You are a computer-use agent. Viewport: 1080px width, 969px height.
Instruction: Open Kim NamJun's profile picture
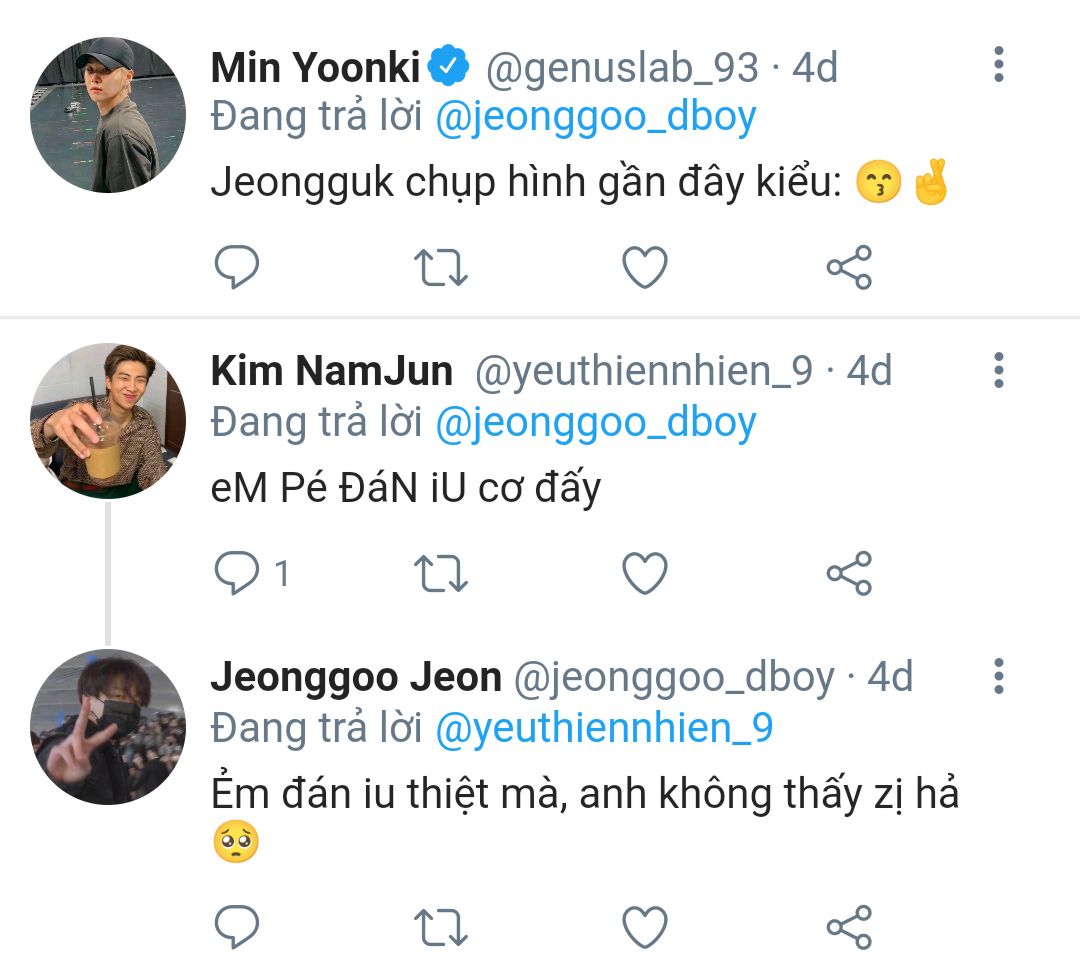click(108, 421)
